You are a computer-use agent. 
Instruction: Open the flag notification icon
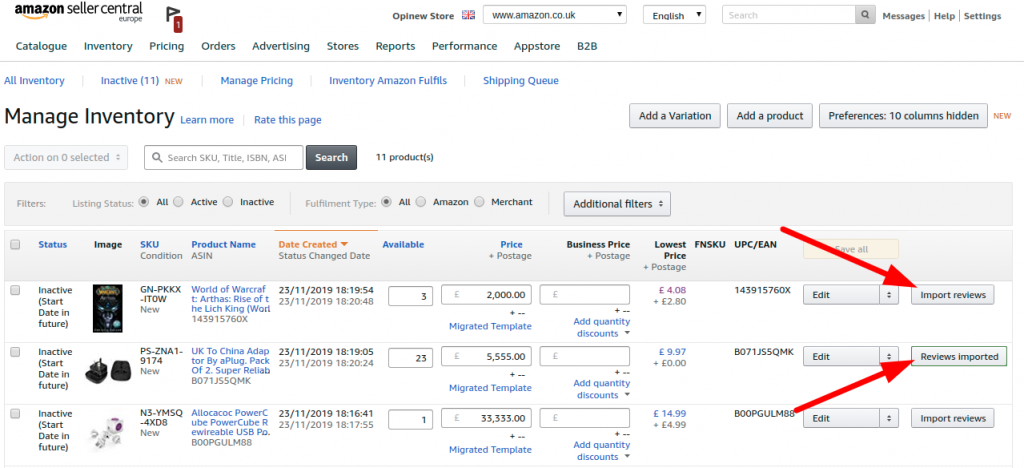click(x=174, y=20)
